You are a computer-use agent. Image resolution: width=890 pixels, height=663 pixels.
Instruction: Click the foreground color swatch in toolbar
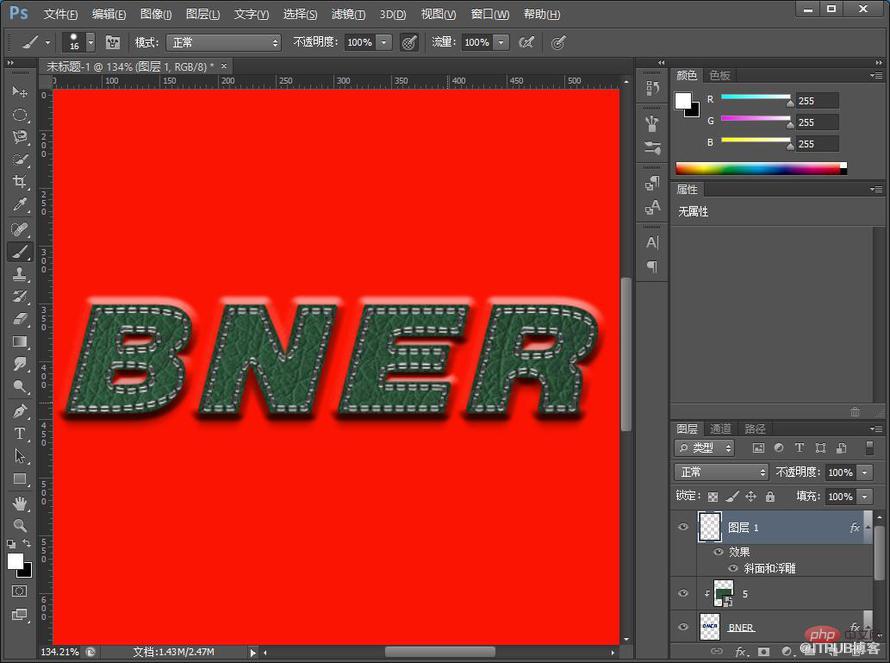click(x=15, y=561)
